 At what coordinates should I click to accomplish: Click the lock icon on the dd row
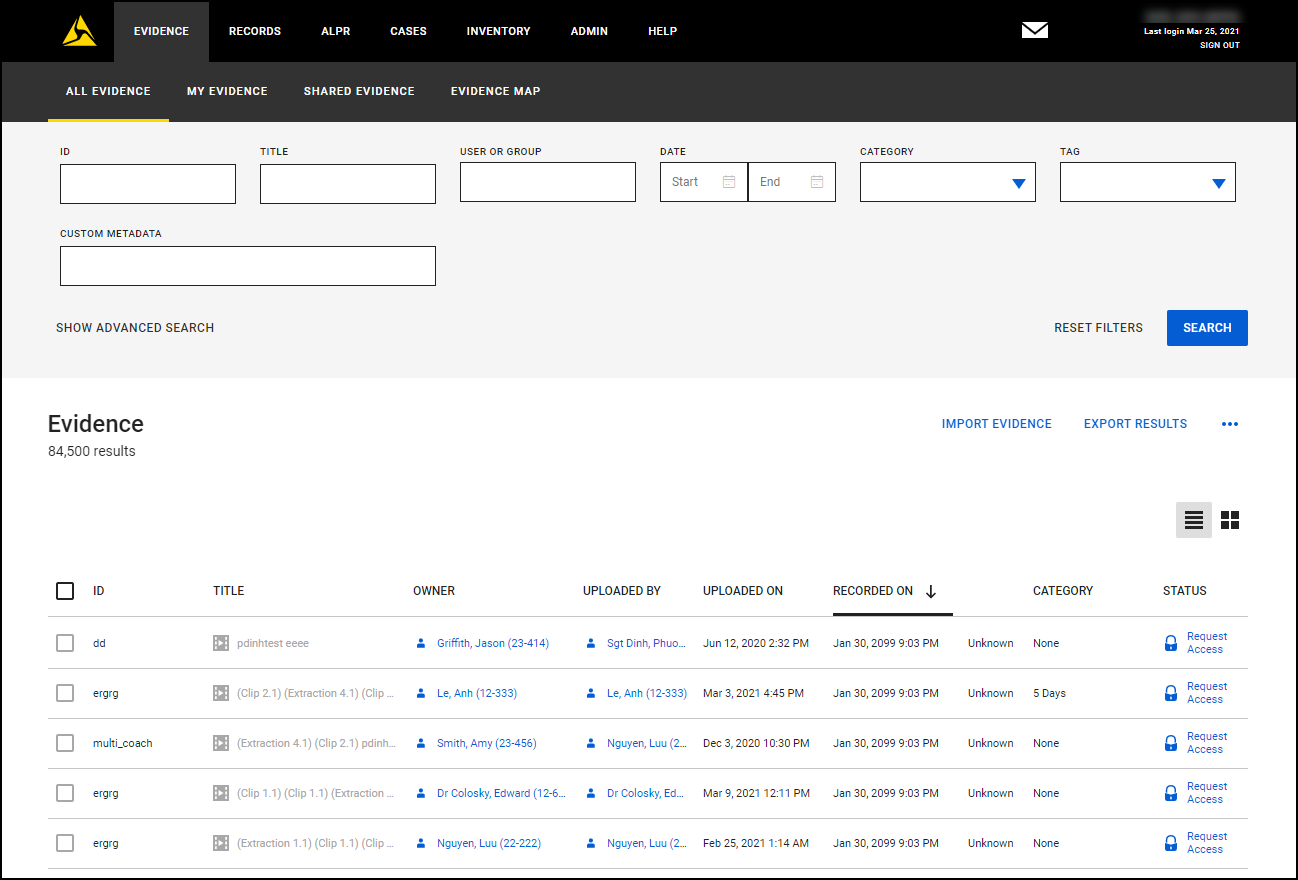[1170, 643]
